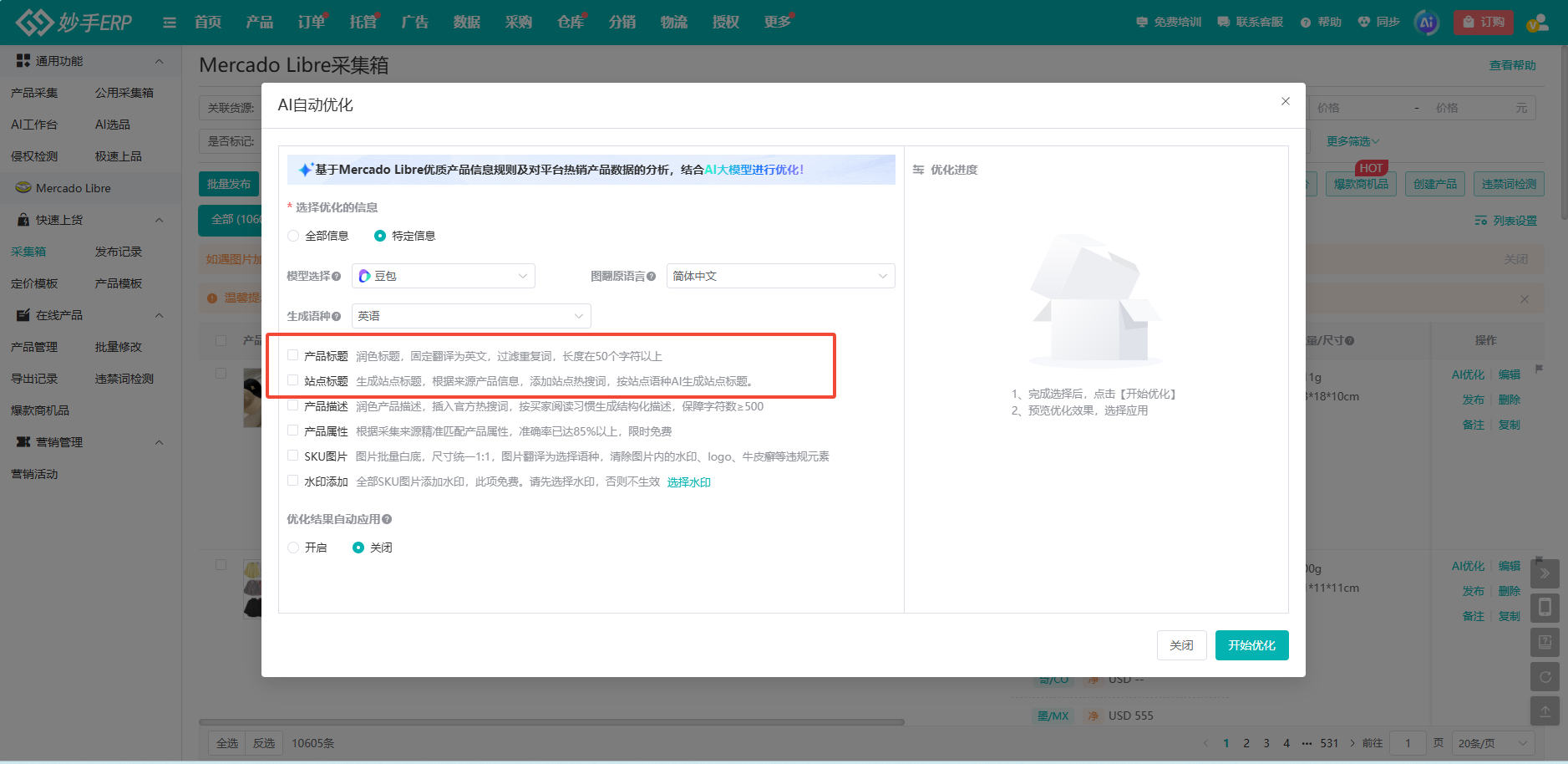Enable the 产品标题 checkbox

tap(292, 355)
